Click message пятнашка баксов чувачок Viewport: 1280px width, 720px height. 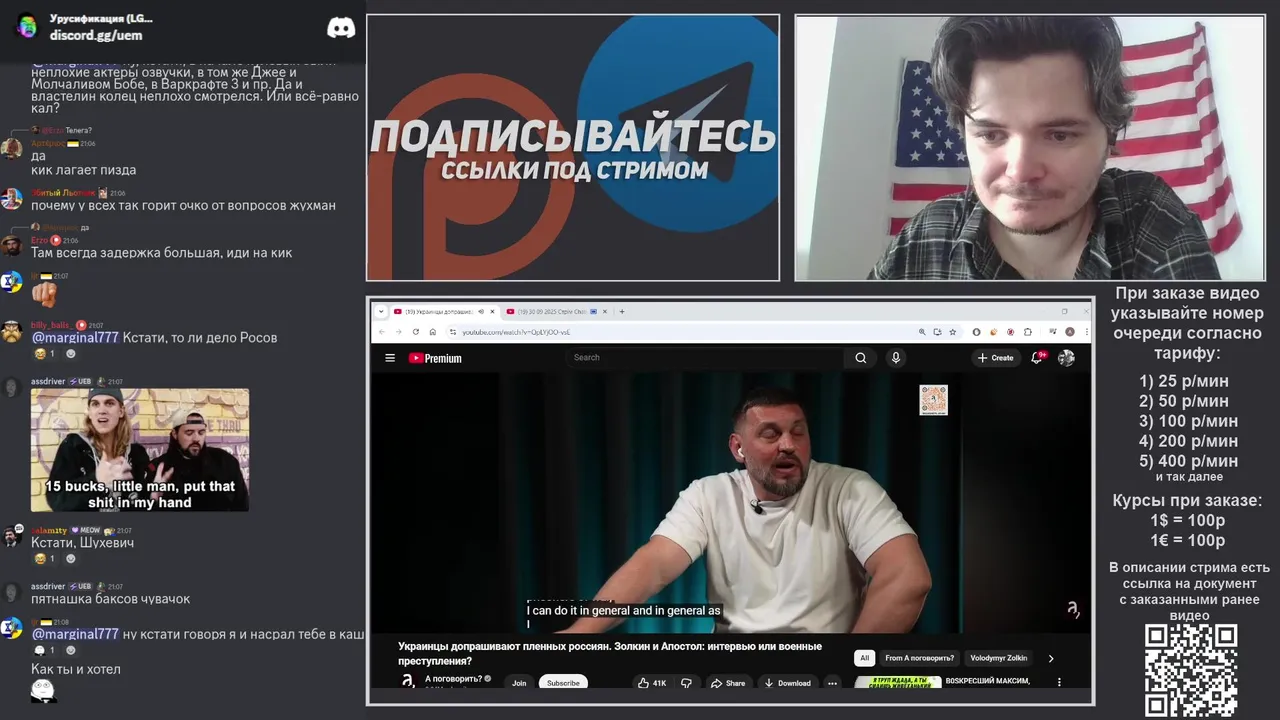(x=110, y=599)
